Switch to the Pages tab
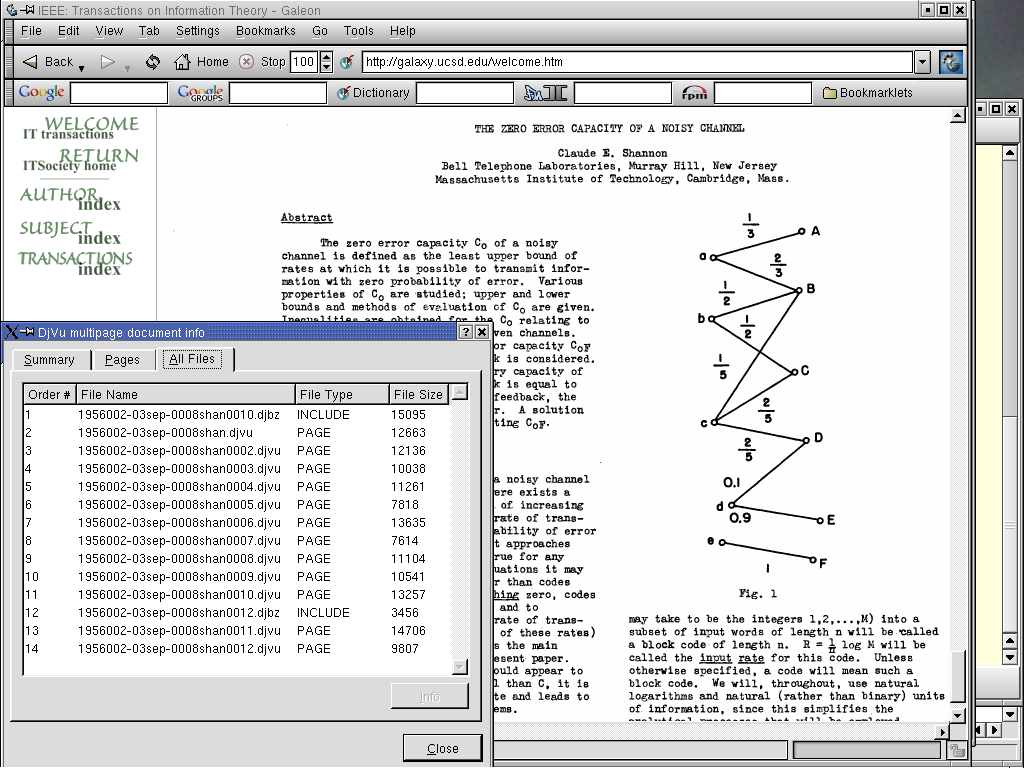1024x768 pixels. pos(122,360)
